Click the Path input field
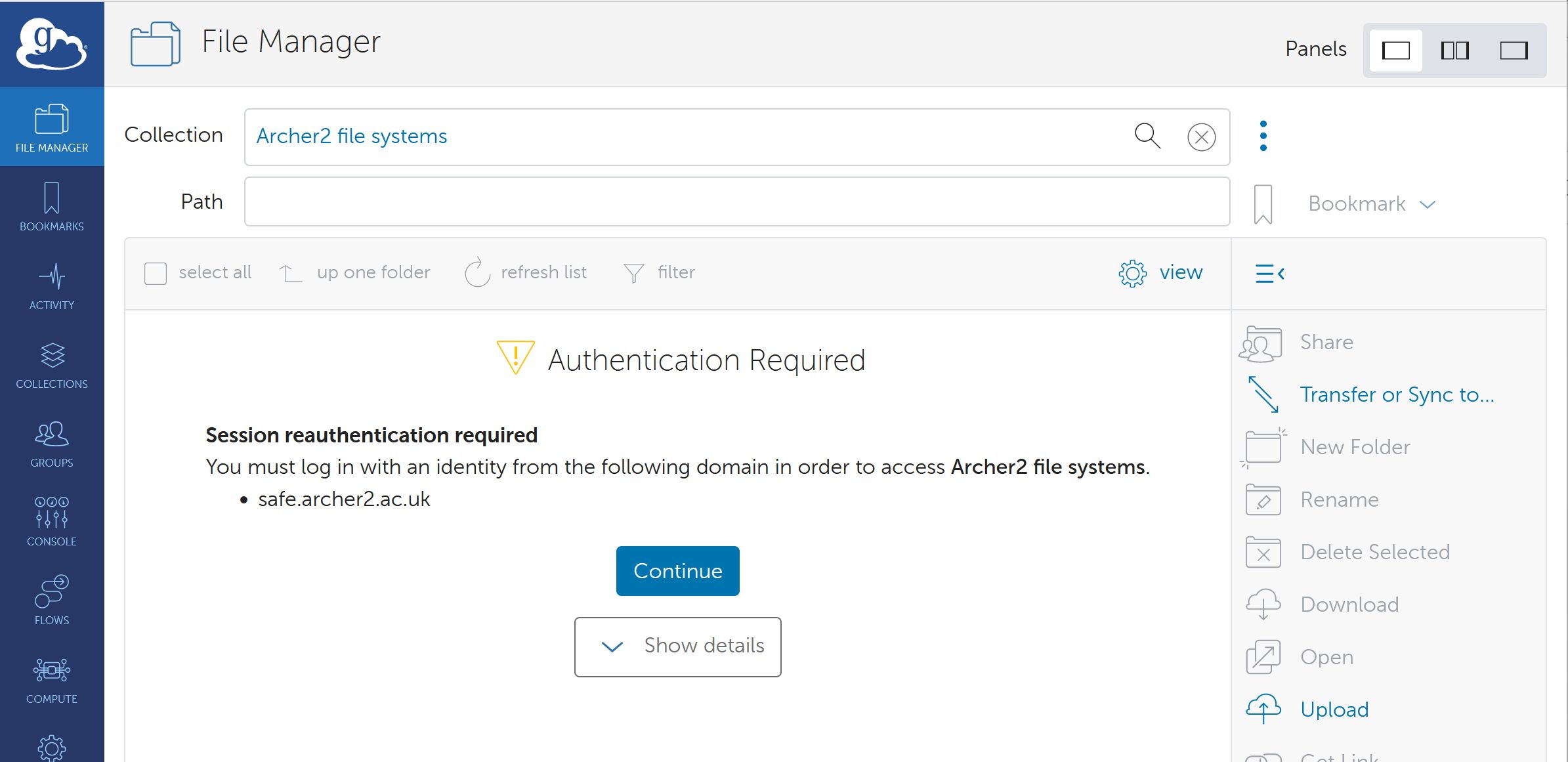The width and height of the screenshot is (1568, 762). [736, 202]
